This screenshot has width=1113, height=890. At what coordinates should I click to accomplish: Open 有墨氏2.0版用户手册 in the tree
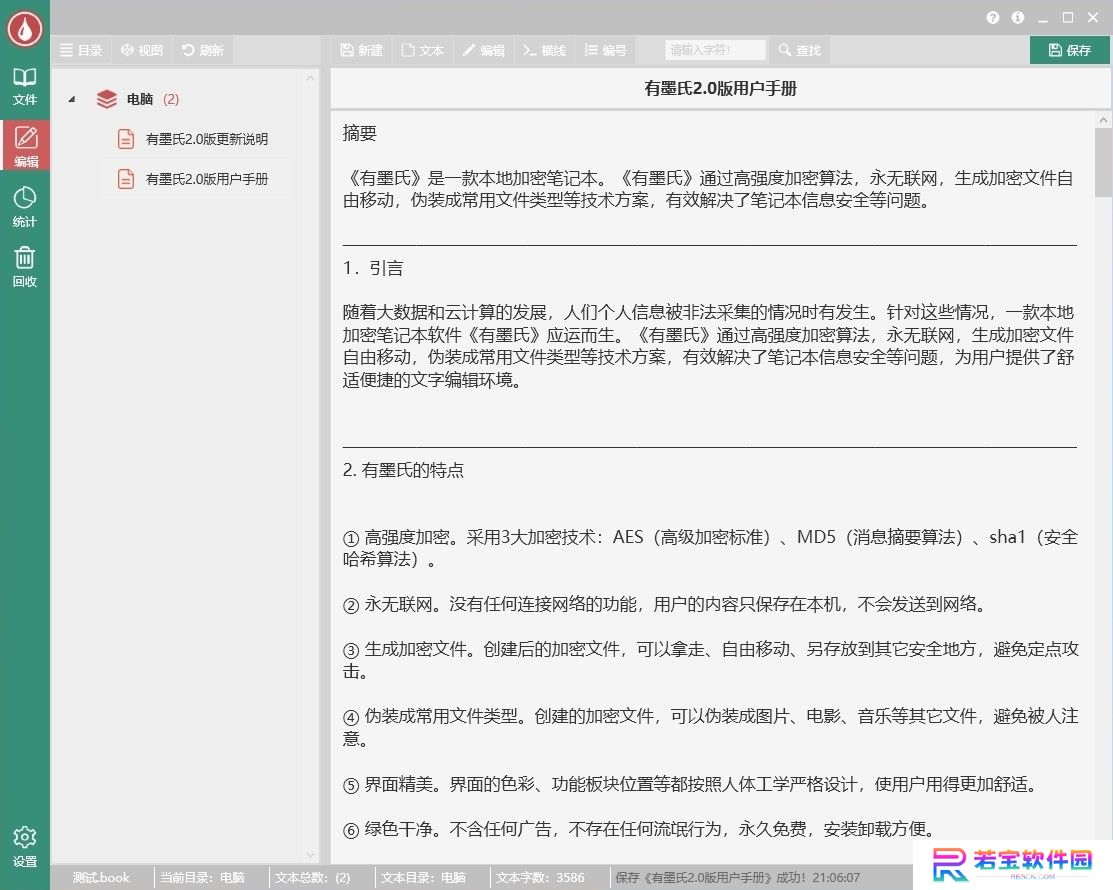(x=207, y=179)
